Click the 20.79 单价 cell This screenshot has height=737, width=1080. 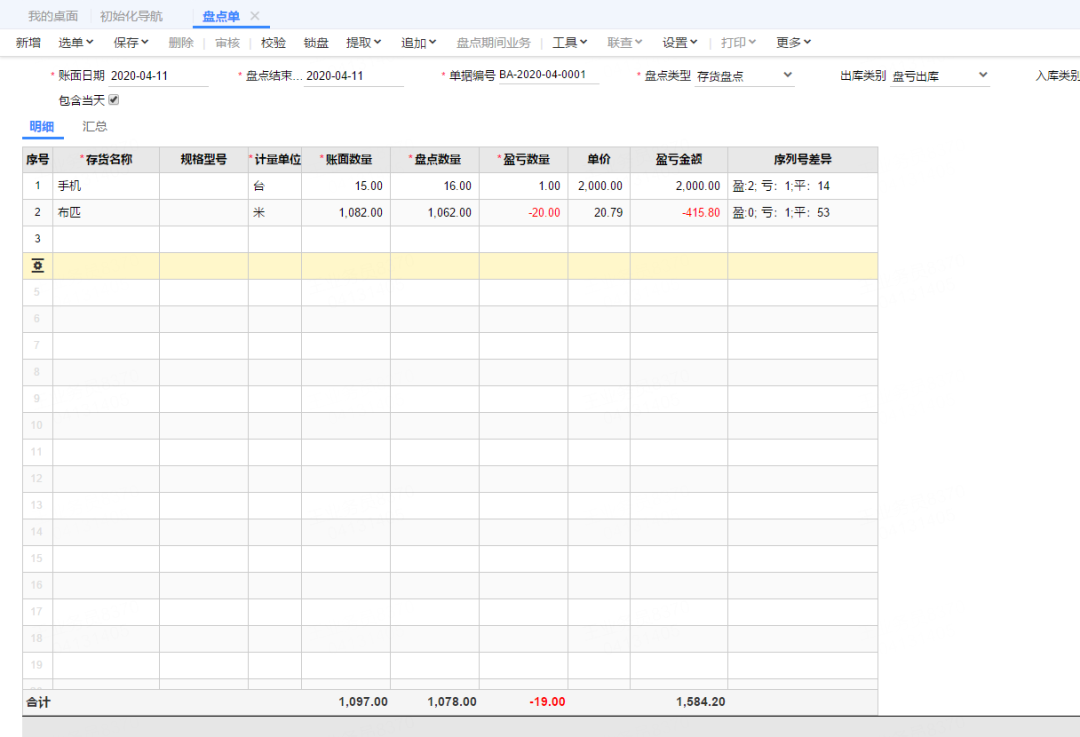[x=599, y=213]
